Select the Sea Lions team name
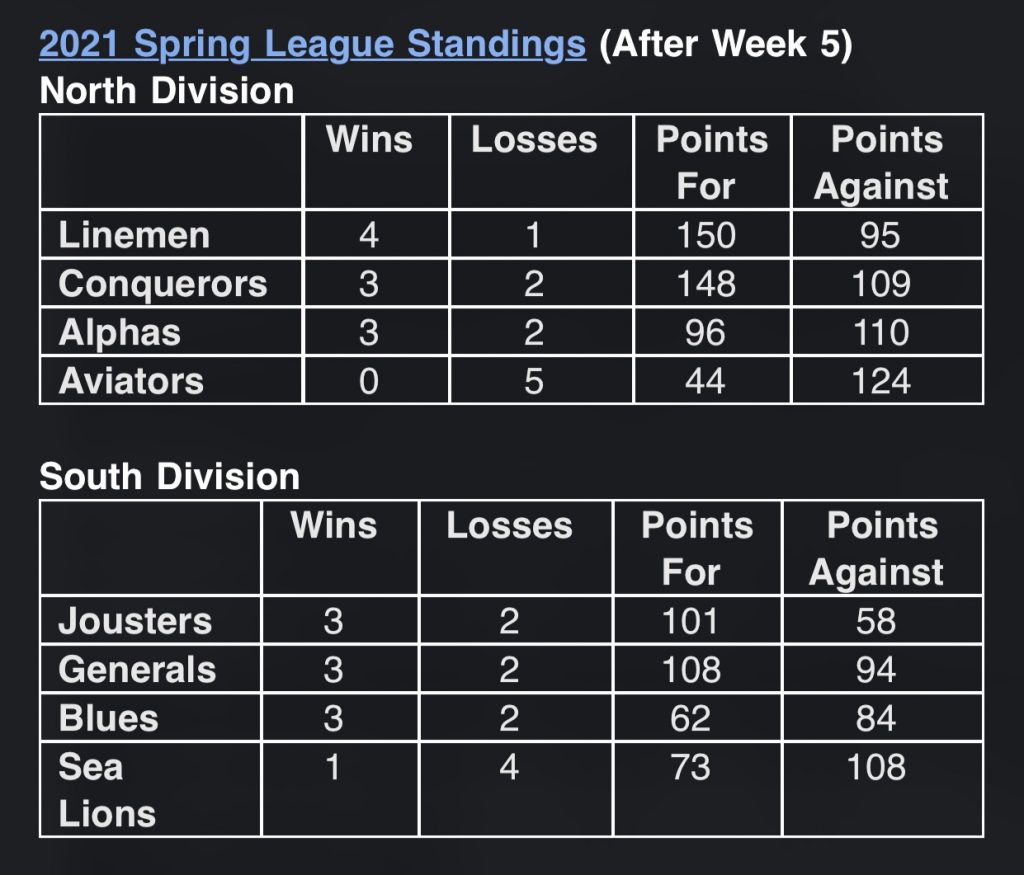Image resolution: width=1024 pixels, height=875 pixels. click(106, 790)
